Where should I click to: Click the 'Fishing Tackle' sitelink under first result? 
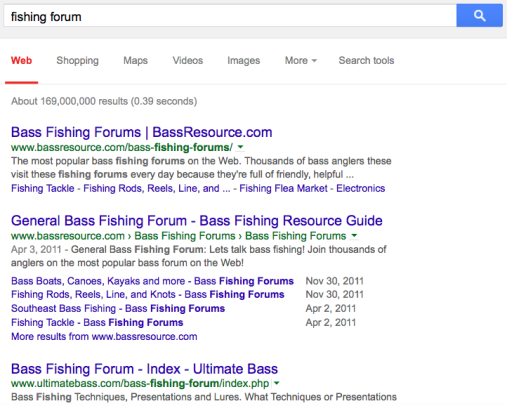click(43, 188)
